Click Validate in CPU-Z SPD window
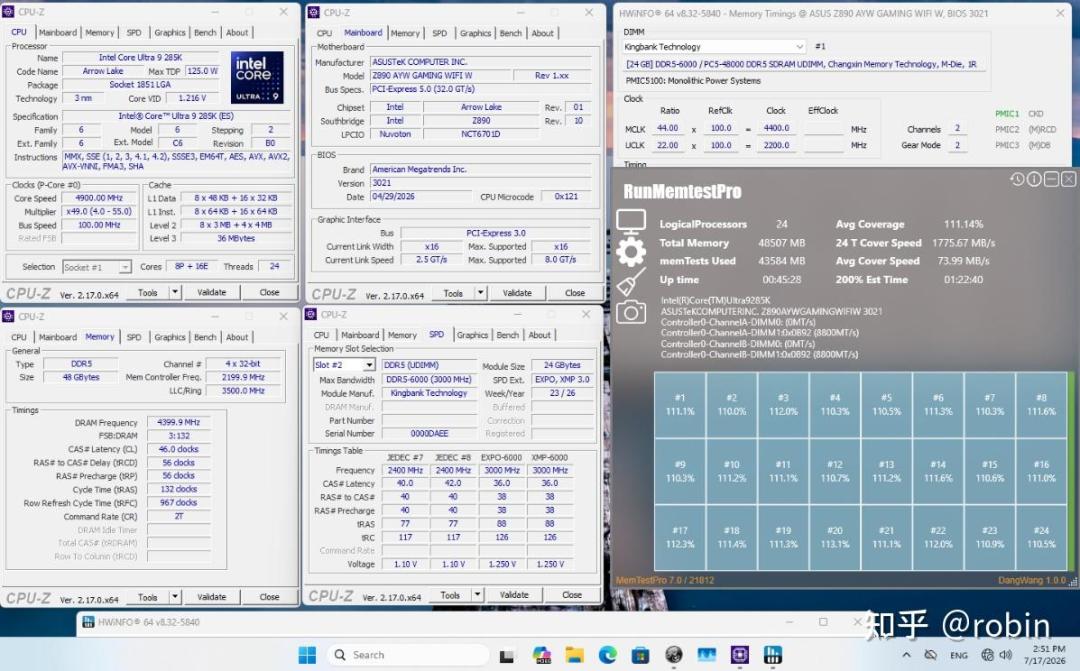This screenshot has height=671, width=1080. coord(514,595)
